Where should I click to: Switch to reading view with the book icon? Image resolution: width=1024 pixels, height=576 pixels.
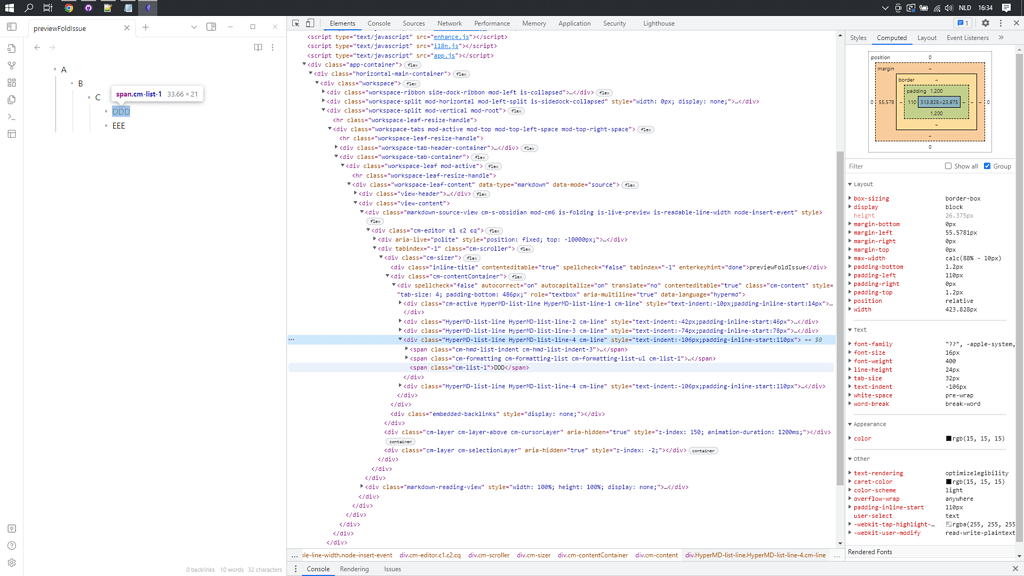(258, 47)
